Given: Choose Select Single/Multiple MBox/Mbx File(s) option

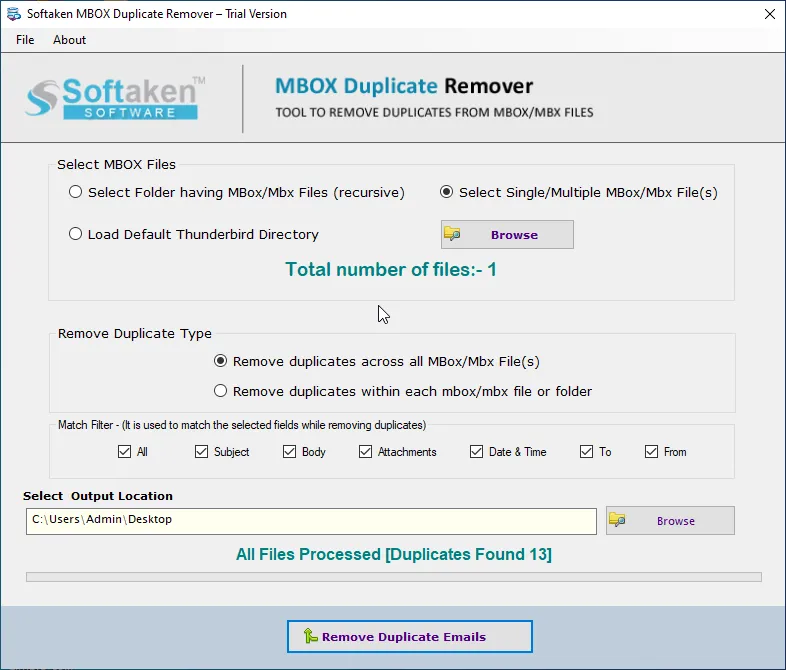Looking at the screenshot, I should [447, 192].
